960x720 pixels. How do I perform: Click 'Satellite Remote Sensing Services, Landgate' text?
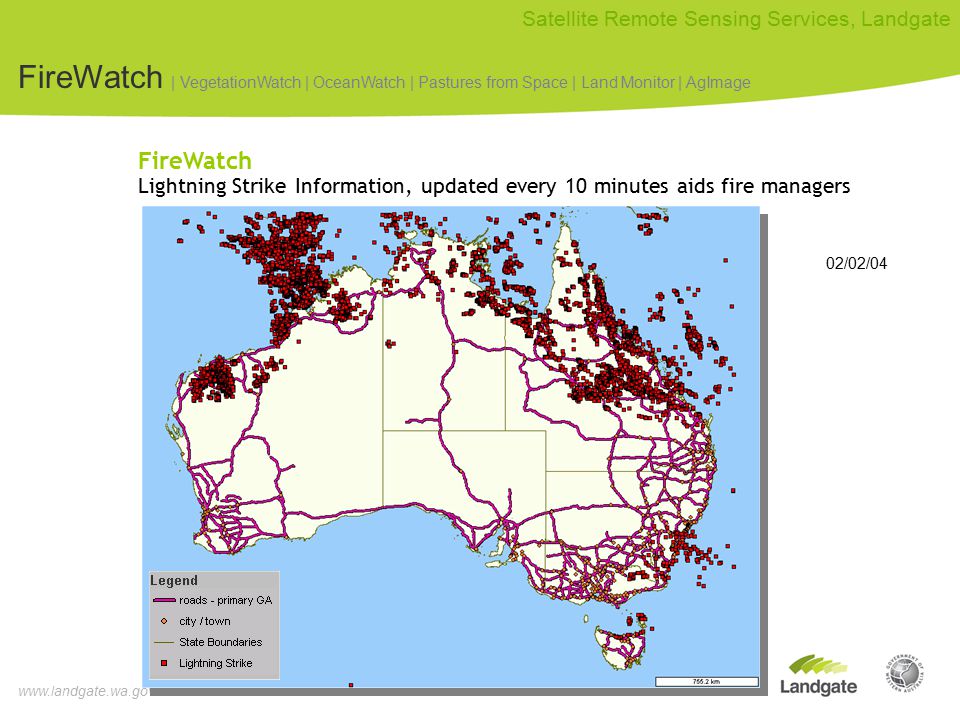736,19
